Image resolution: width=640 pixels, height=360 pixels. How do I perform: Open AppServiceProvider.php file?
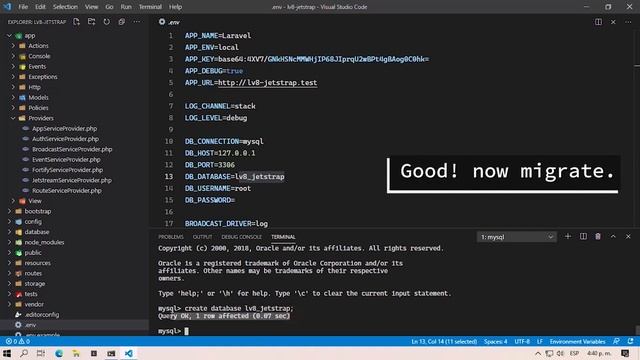coord(64,129)
